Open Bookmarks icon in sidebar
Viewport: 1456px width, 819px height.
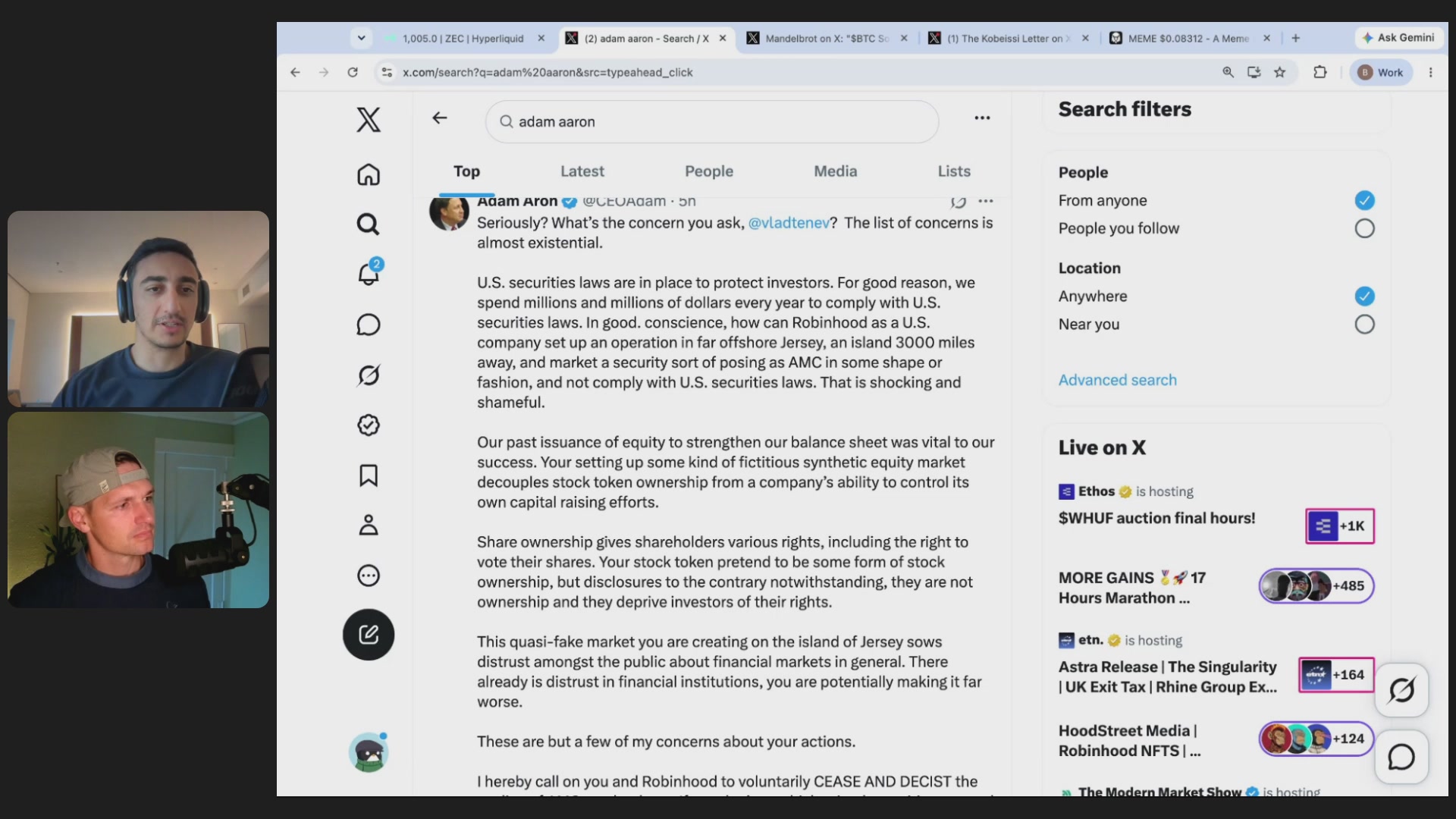(x=369, y=475)
